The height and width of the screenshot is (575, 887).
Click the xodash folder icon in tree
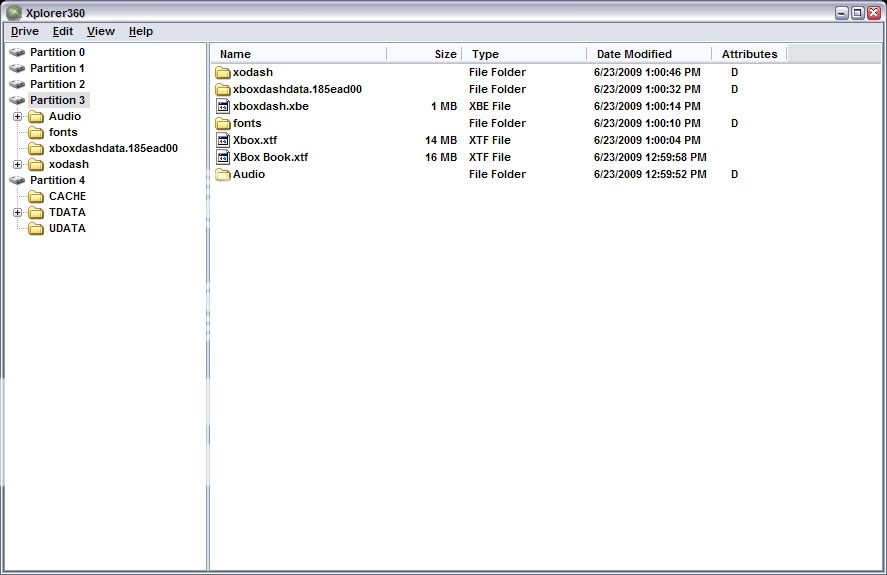[36, 165]
